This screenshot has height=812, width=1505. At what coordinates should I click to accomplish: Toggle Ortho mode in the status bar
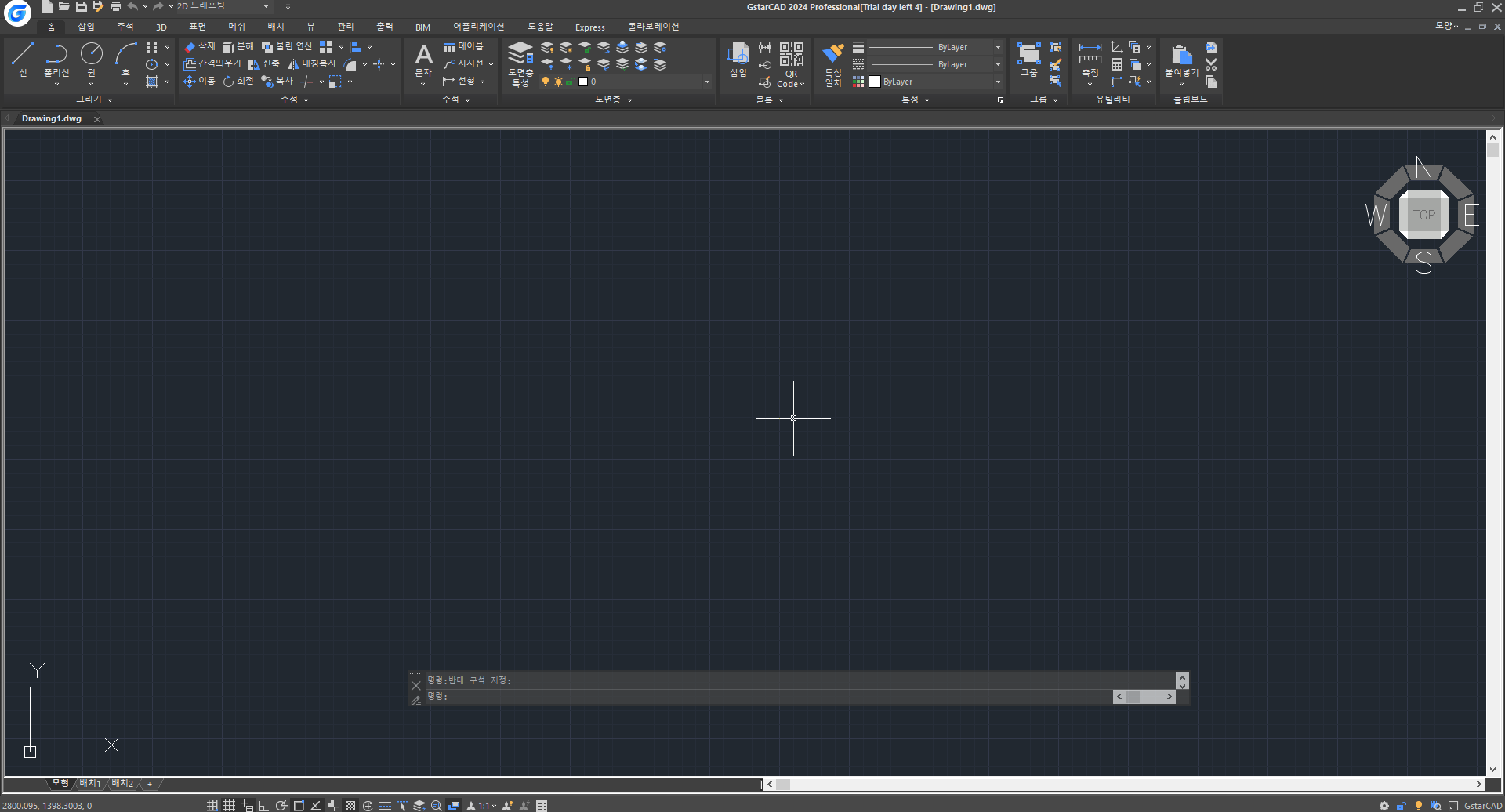[263, 806]
